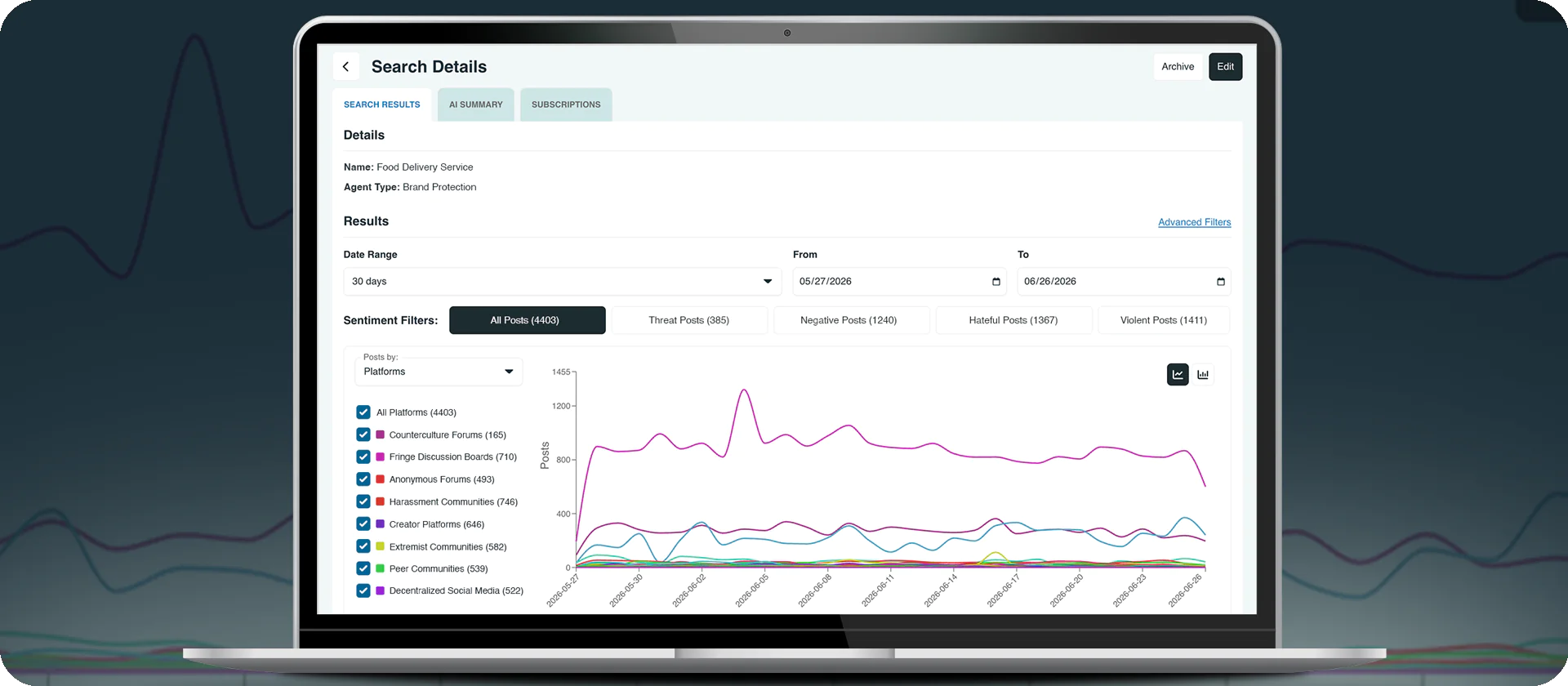This screenshot has width=1568, height=686.
Task: Uncheck Extremist Communities (582)
Action: click(363, 546)
